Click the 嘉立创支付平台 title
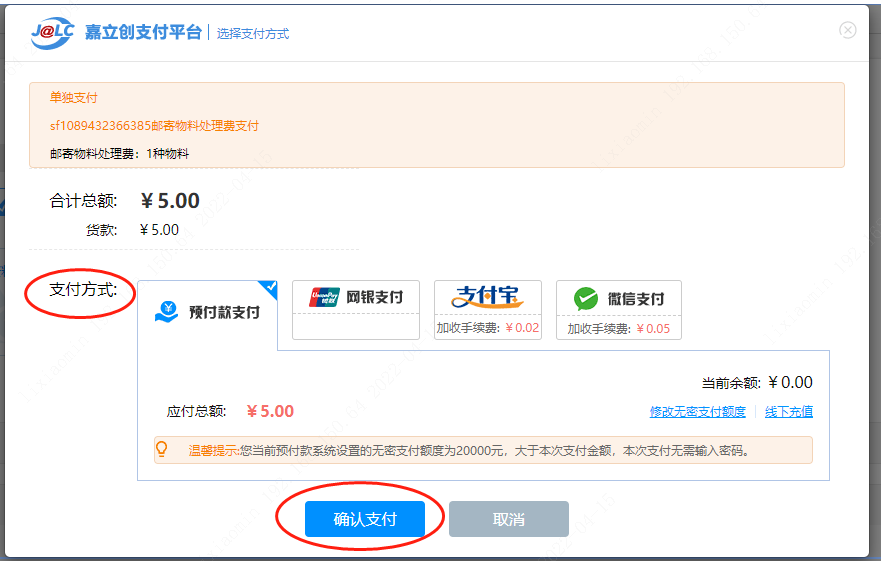The image size is (881, 561). [x=143, y=32]
